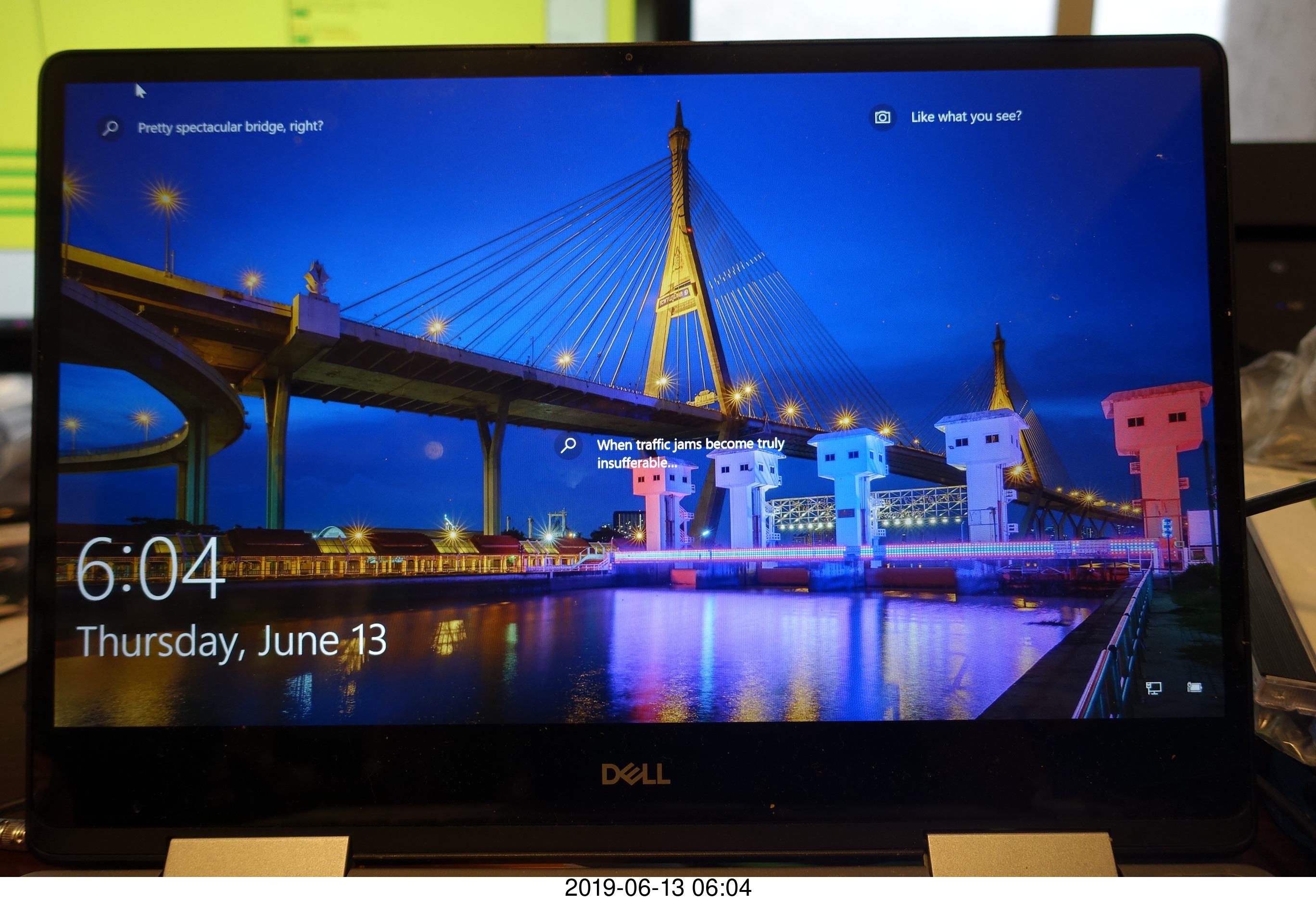Click the 6:04 lock screen clock
Screen dimensions: 1316x902
[x=149, y=569]
